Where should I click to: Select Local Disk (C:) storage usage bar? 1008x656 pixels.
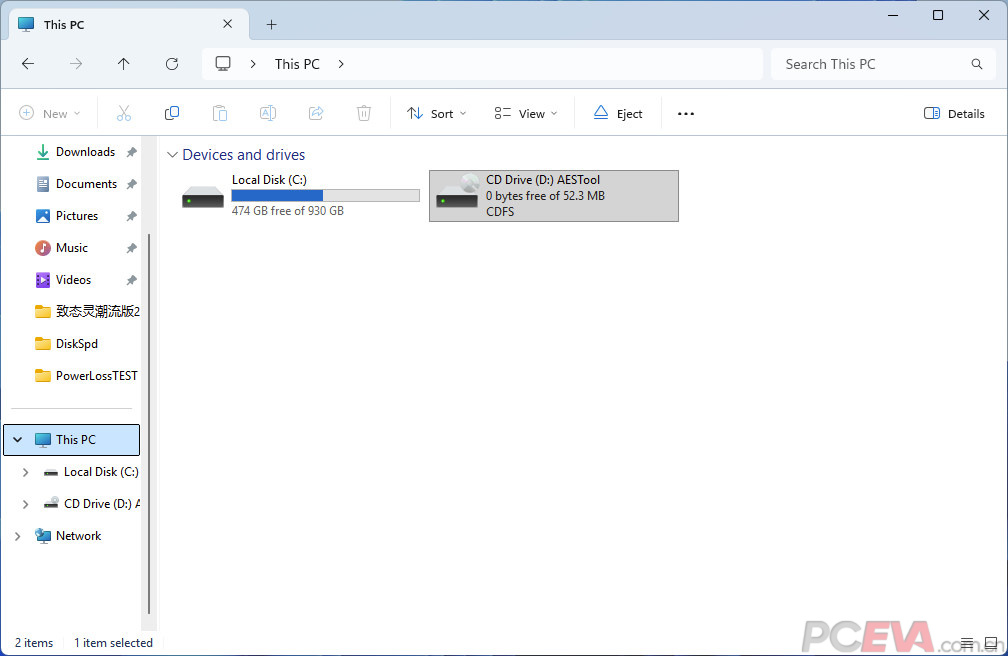coord(325,196)
